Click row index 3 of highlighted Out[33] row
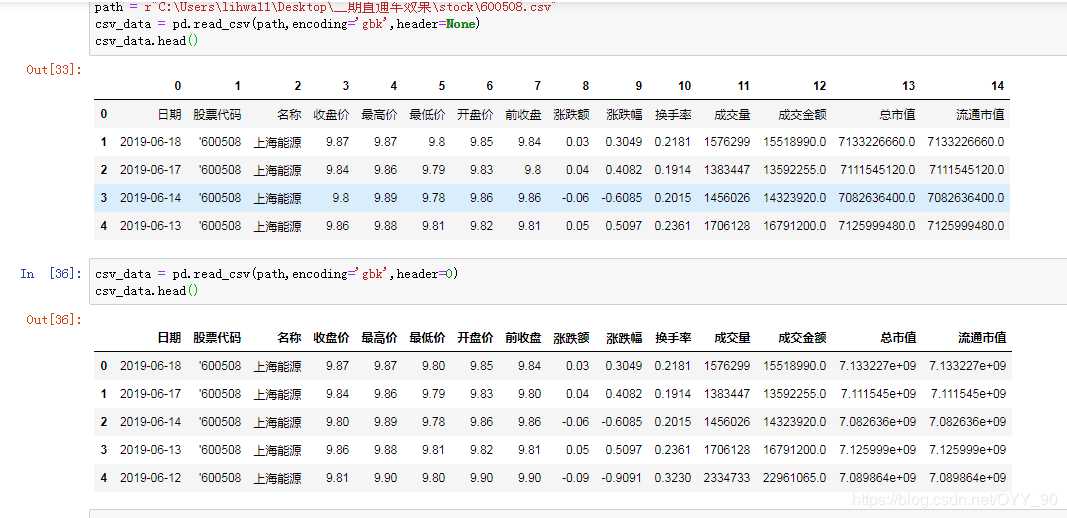Viewport: 1067px width, 518px height. pyautogui.click(x=103, y=198)
